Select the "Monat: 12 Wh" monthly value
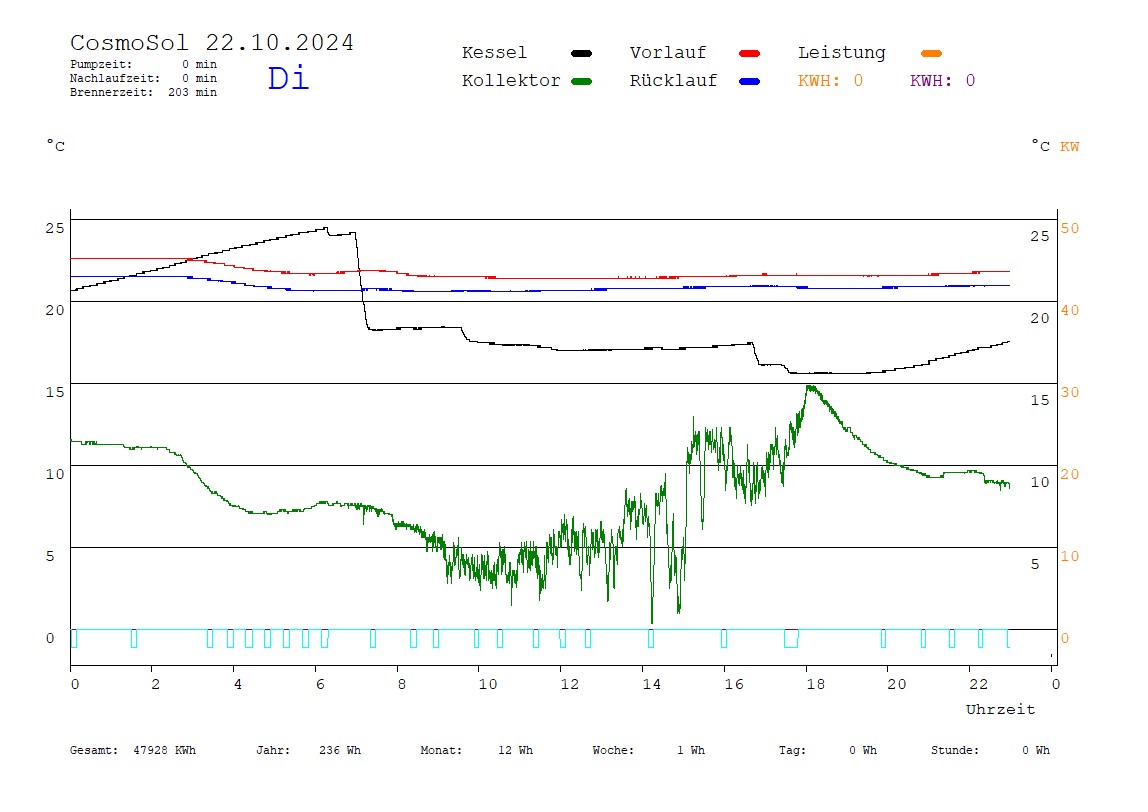The width and height of the screenshot is (1148, 812). pyautogui.click(x=477, y=750)
